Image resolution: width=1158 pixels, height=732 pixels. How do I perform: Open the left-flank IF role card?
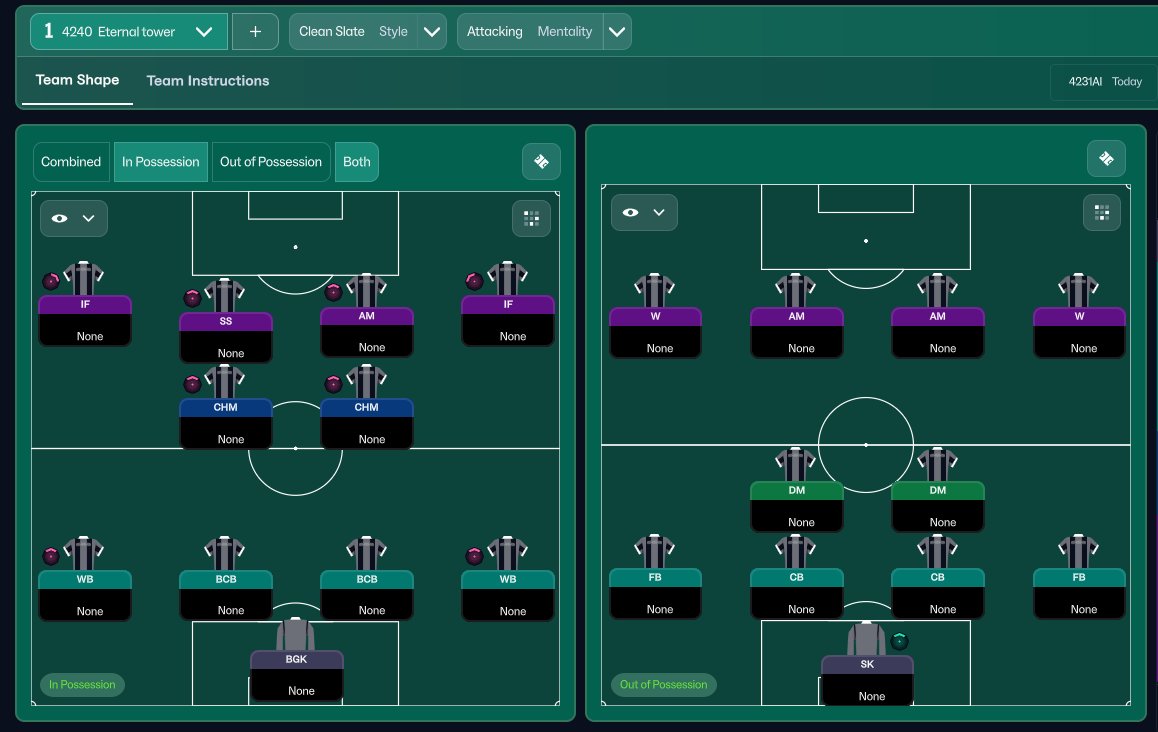tap(85, 321)
